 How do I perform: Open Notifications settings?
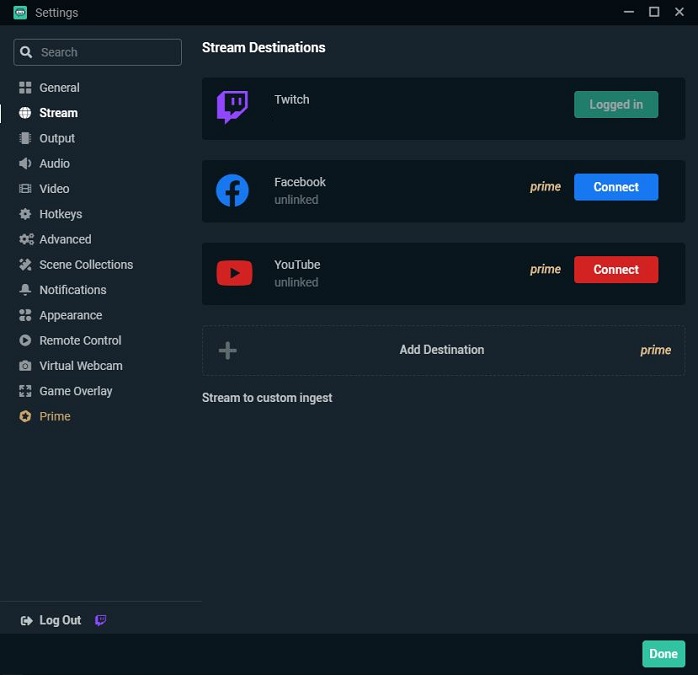point(73,290)
